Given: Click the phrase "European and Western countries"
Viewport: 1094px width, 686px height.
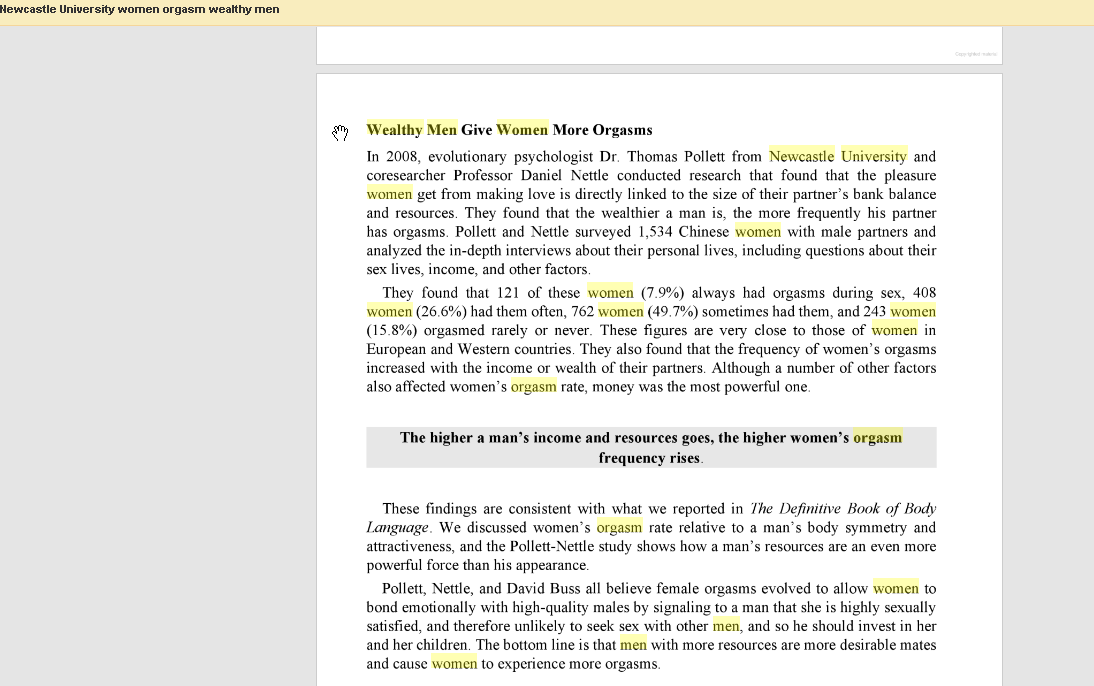Looking at the screenshot, I should tap(470, 349).
